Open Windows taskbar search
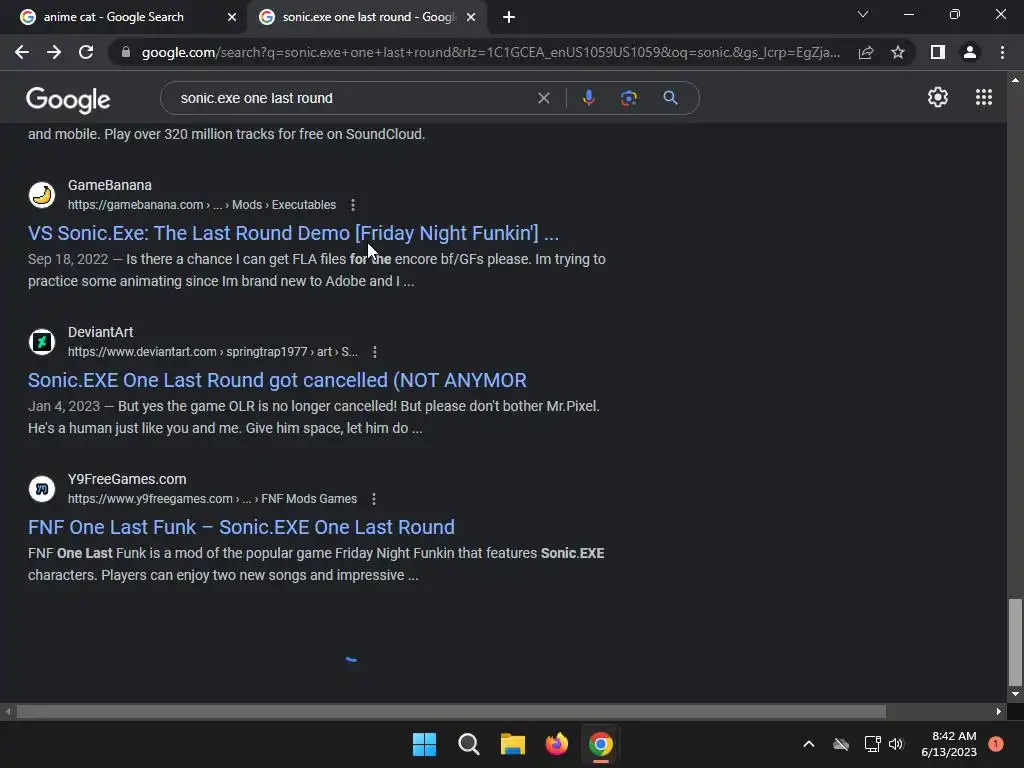 pos(469,744)
